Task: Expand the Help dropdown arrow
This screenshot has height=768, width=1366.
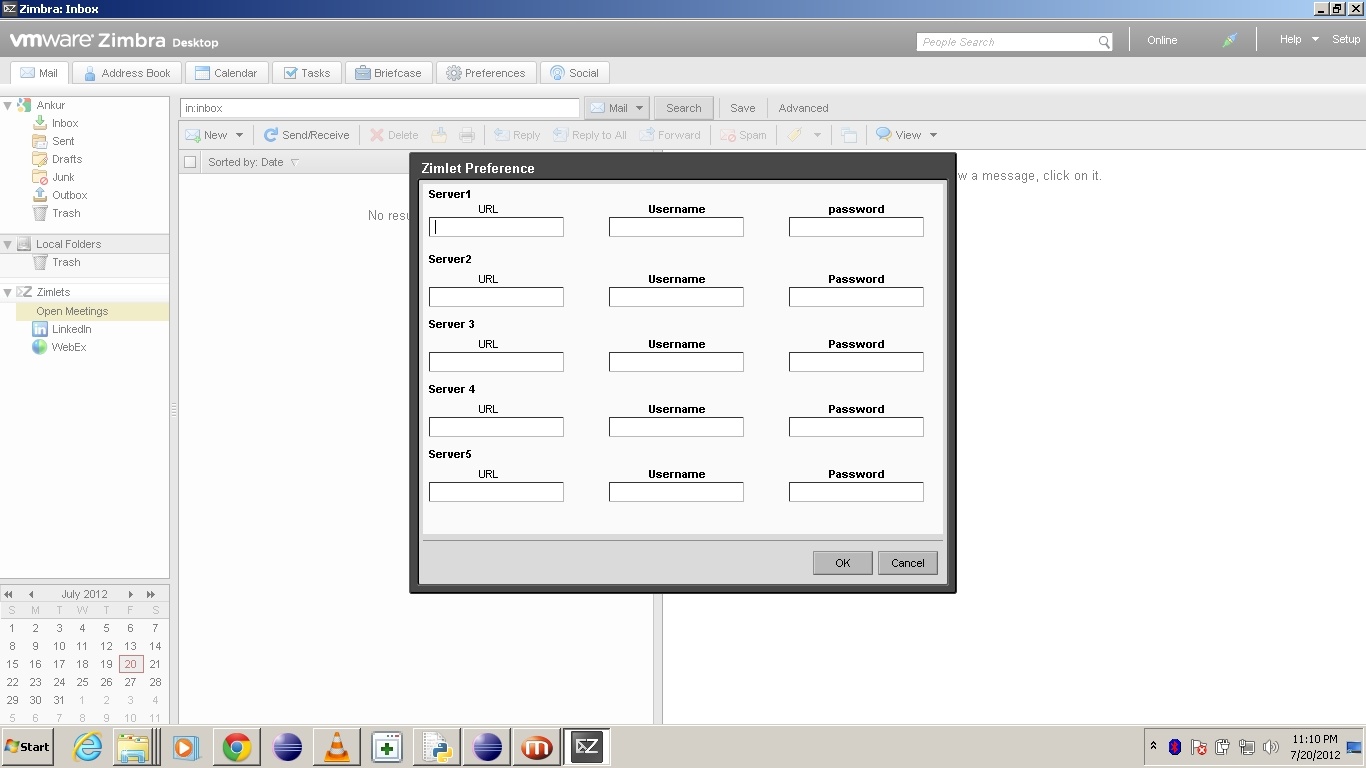Action: click(1315, 39)
